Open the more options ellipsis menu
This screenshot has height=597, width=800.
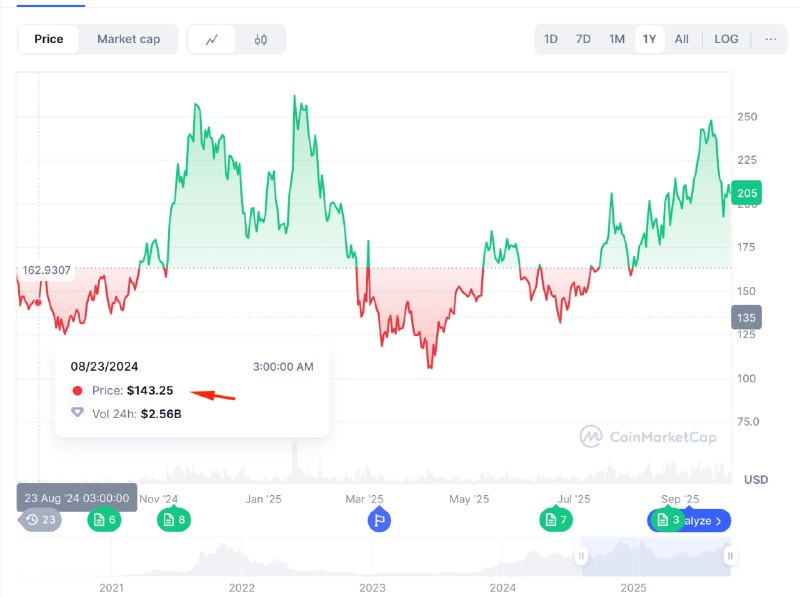coord(770,39)
